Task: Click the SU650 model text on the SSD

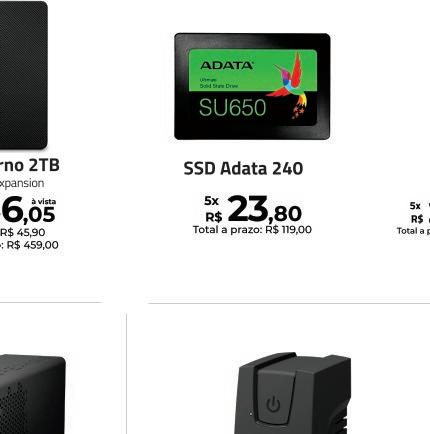Action: click(233, 107)
